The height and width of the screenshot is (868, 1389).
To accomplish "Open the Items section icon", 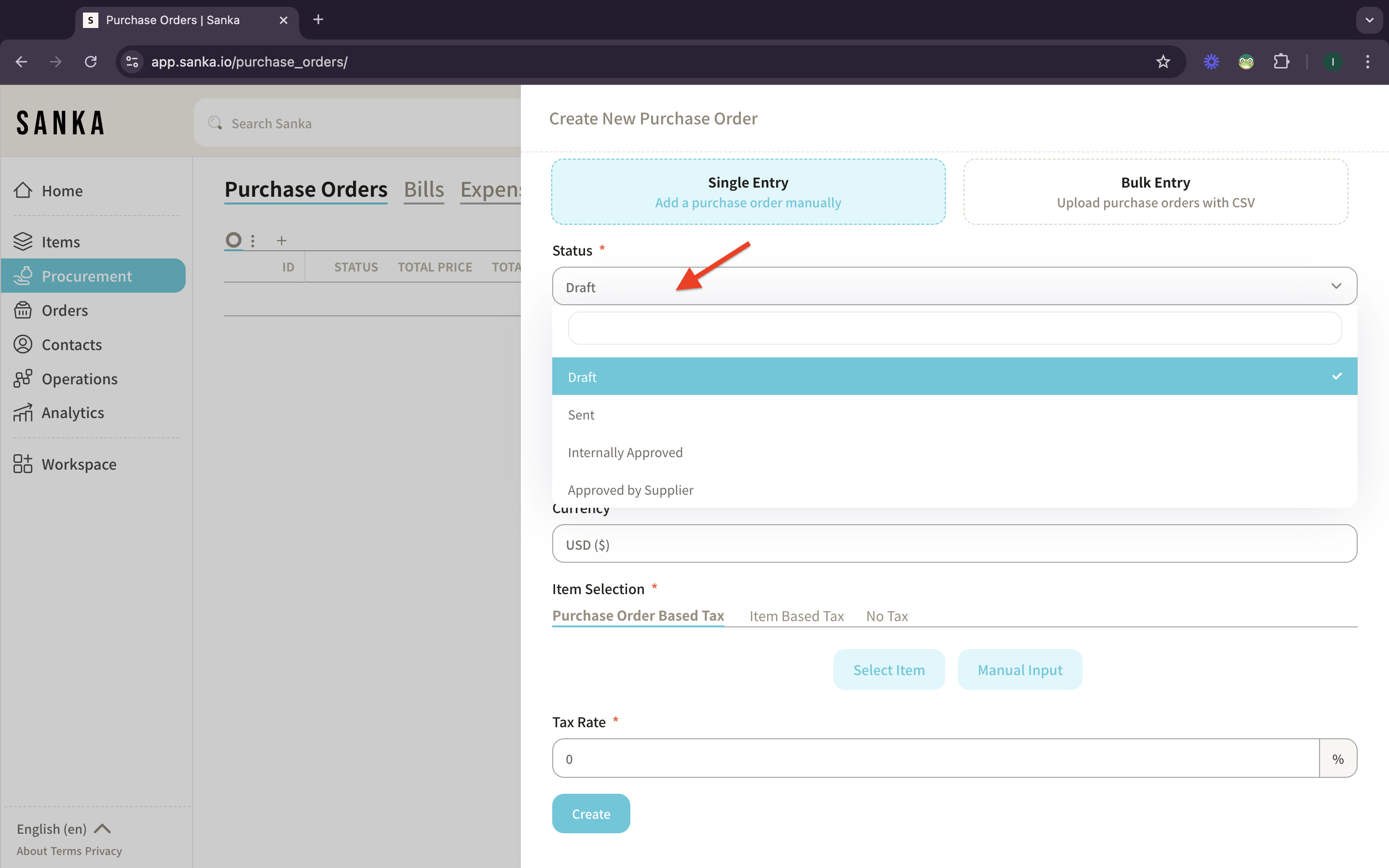I will point(23,242).
